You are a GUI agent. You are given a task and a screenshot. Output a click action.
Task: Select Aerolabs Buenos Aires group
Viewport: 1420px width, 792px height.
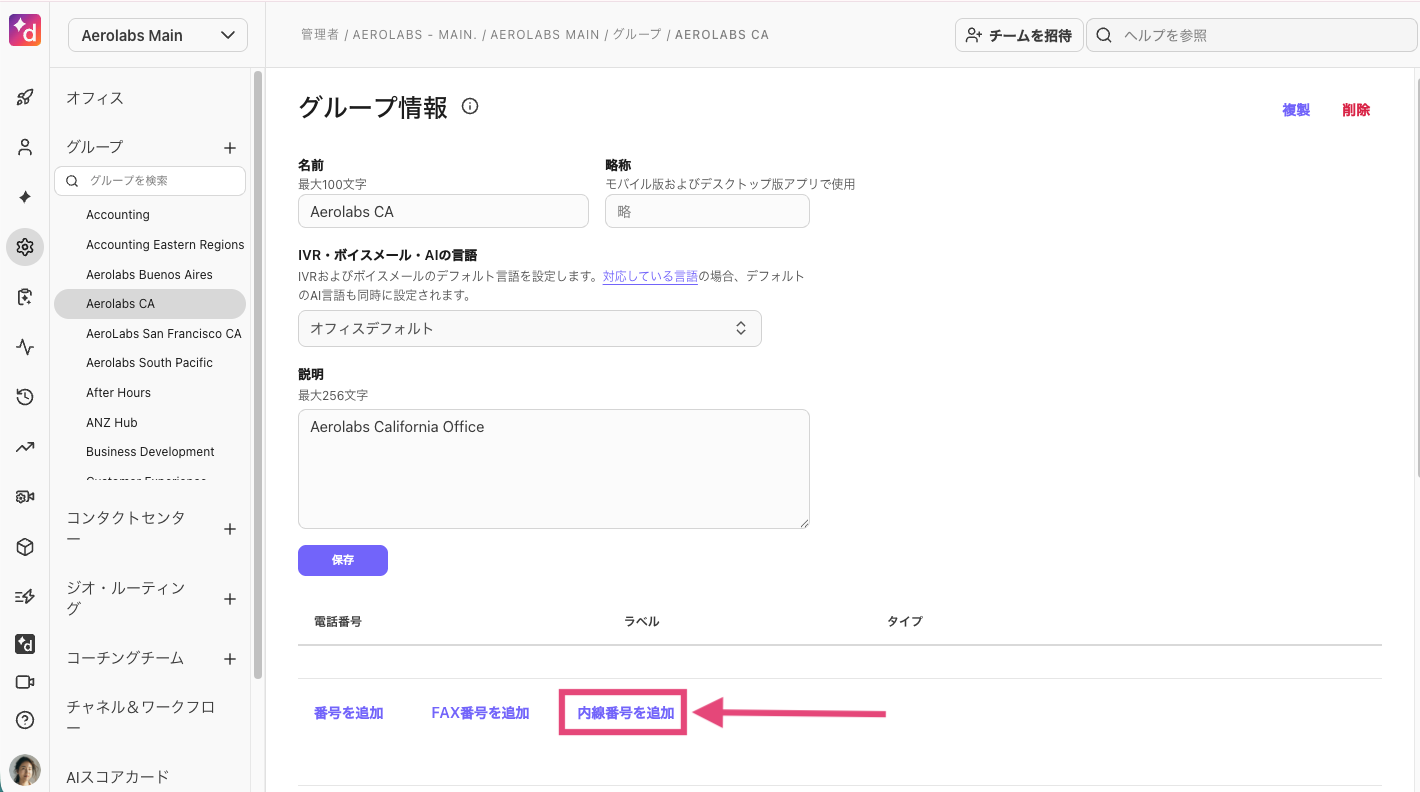pos(149,275)
